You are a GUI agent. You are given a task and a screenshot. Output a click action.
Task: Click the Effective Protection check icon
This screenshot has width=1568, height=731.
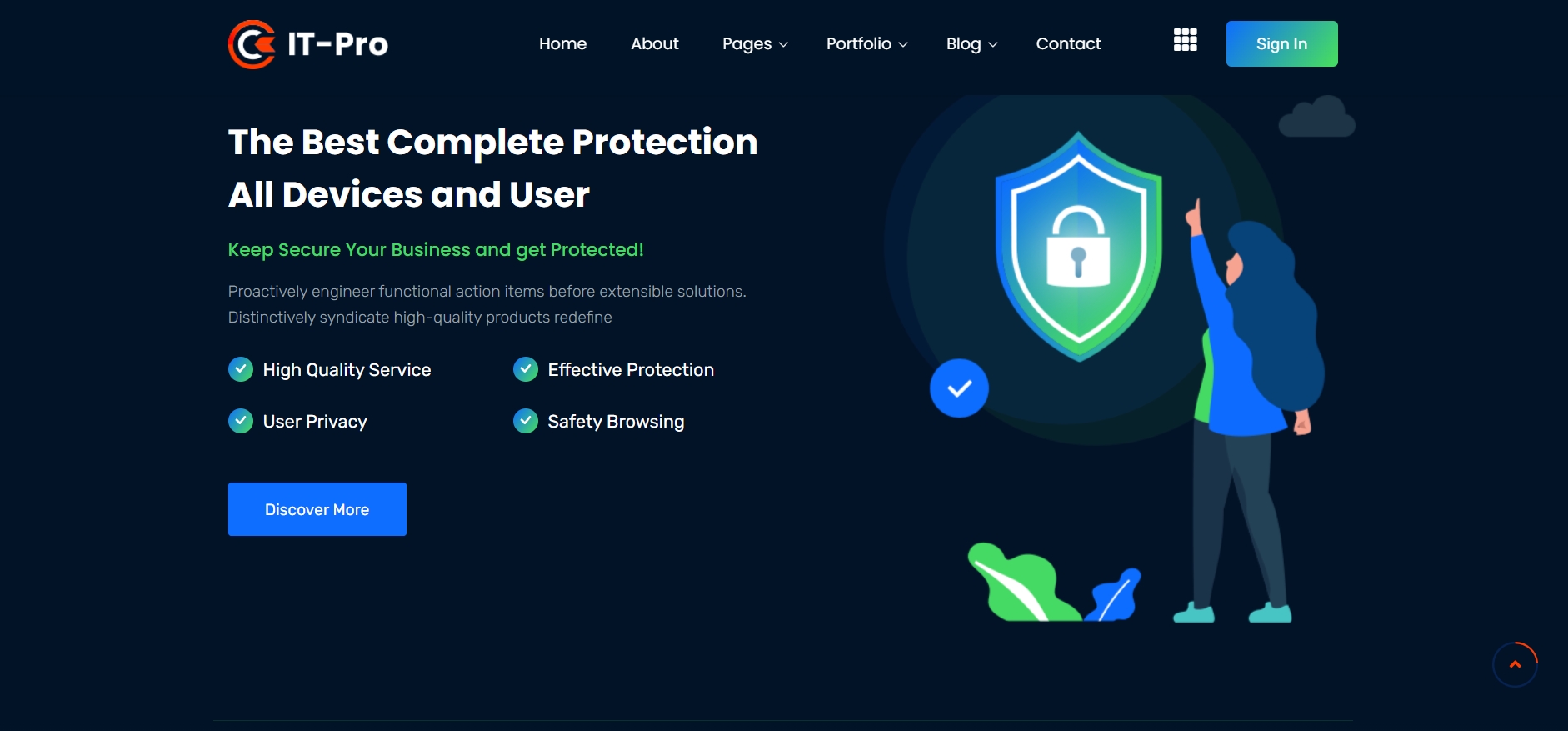526,369
